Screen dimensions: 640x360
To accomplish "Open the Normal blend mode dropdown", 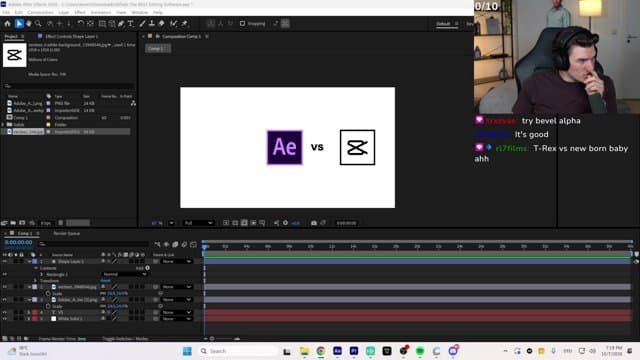I will tap(124, 274).
